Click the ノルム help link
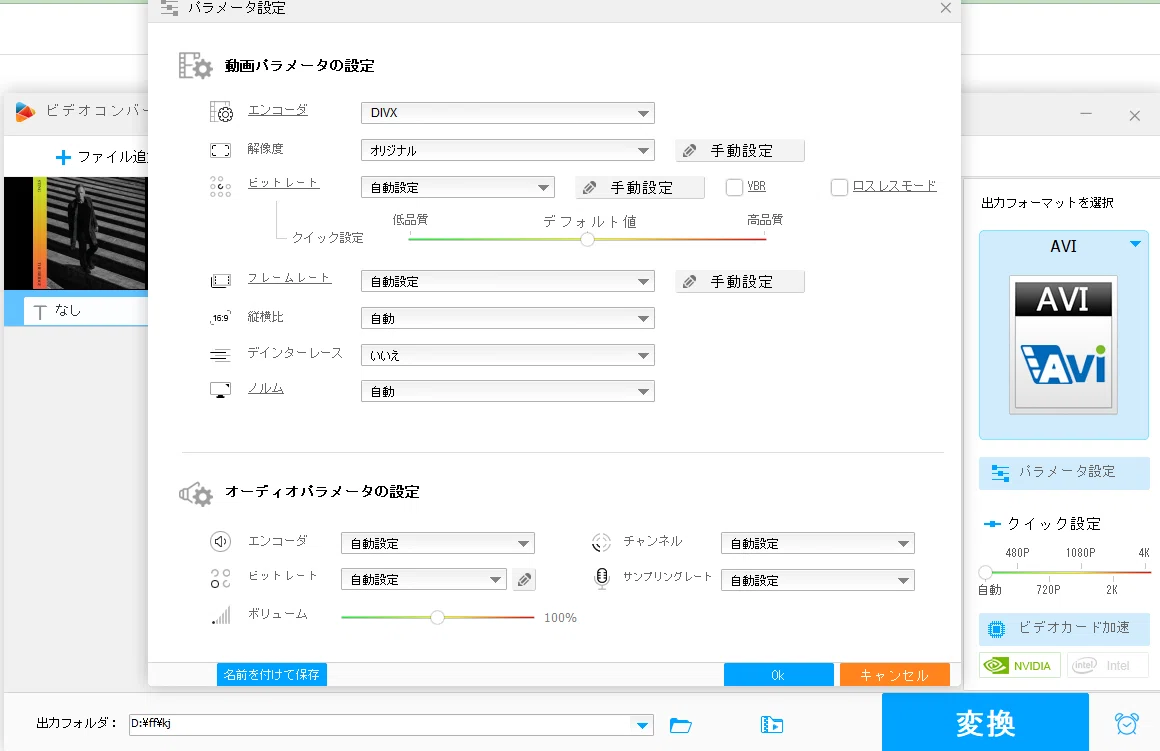 266,388
